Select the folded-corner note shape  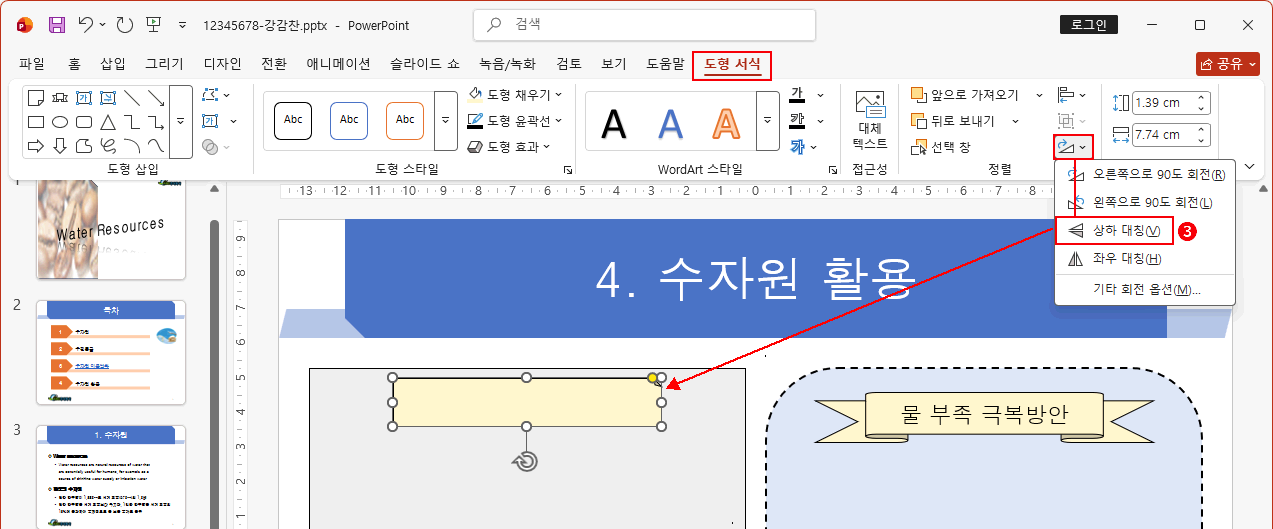click(x=36, y=97)
